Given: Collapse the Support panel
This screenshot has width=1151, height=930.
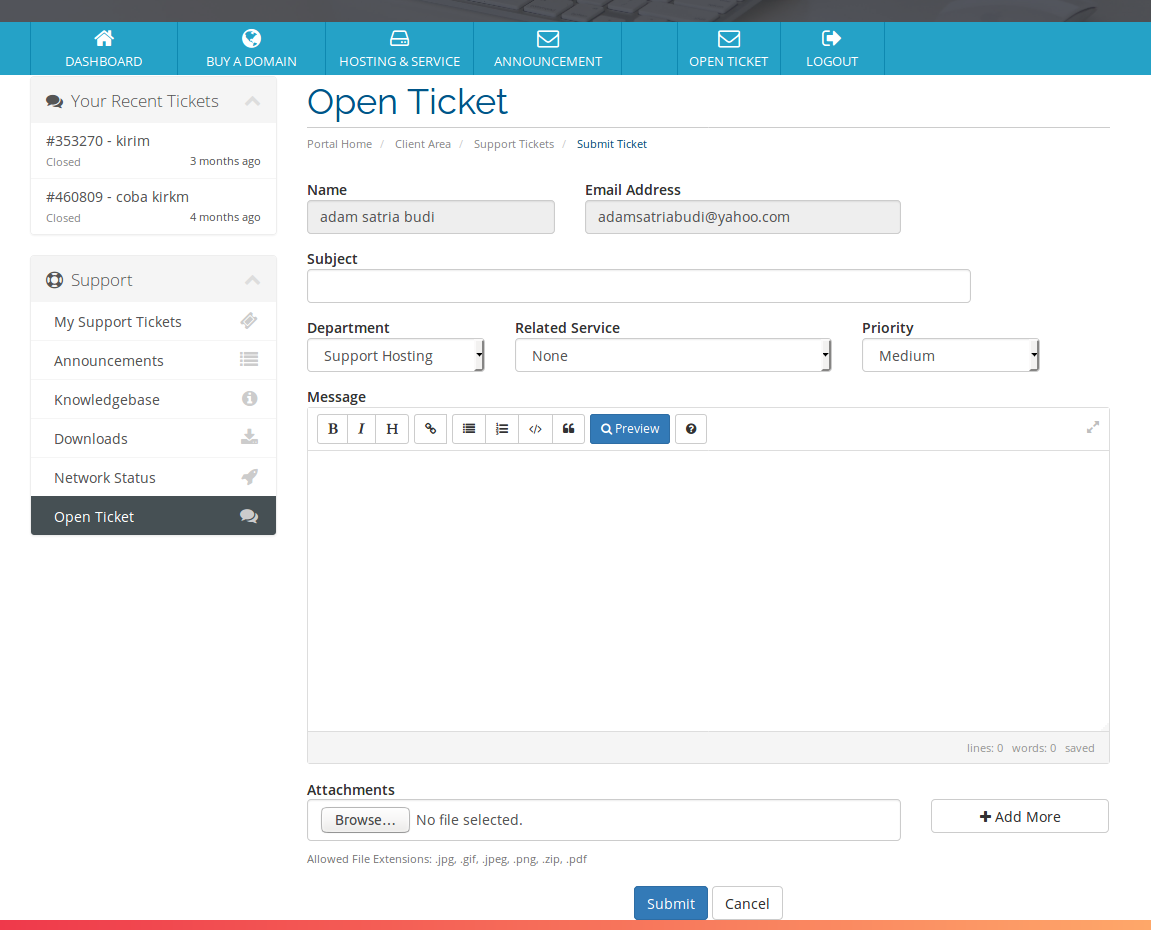Looking at the screenshot, I should (x=252, y=279).
